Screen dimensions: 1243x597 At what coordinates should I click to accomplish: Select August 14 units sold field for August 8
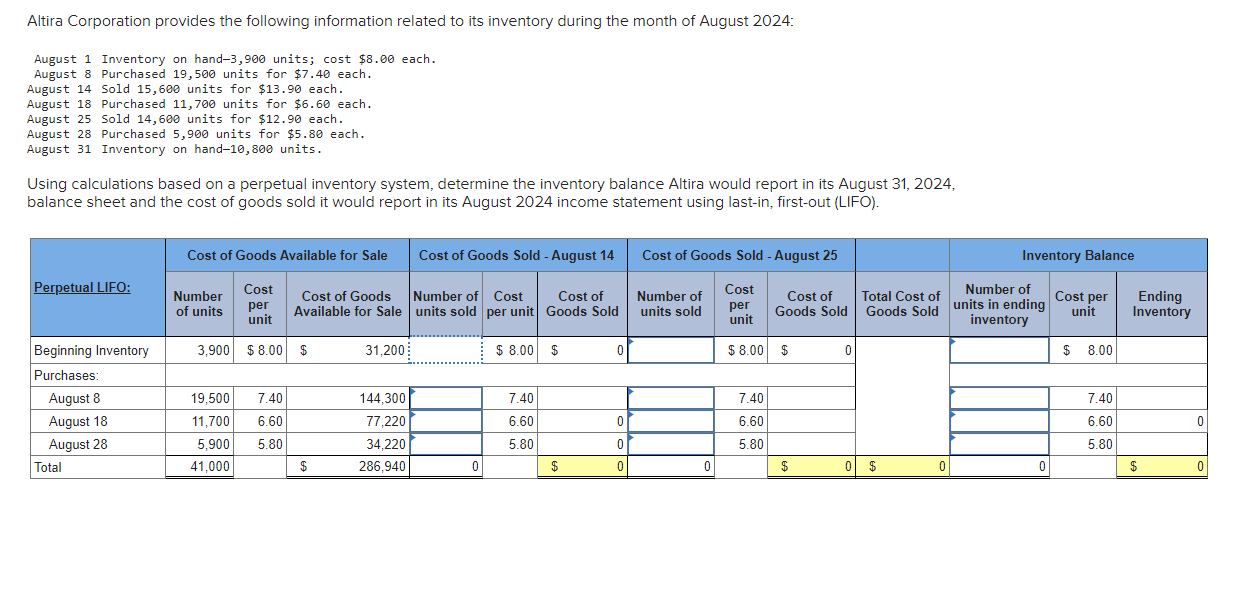(x=446, y=398)
